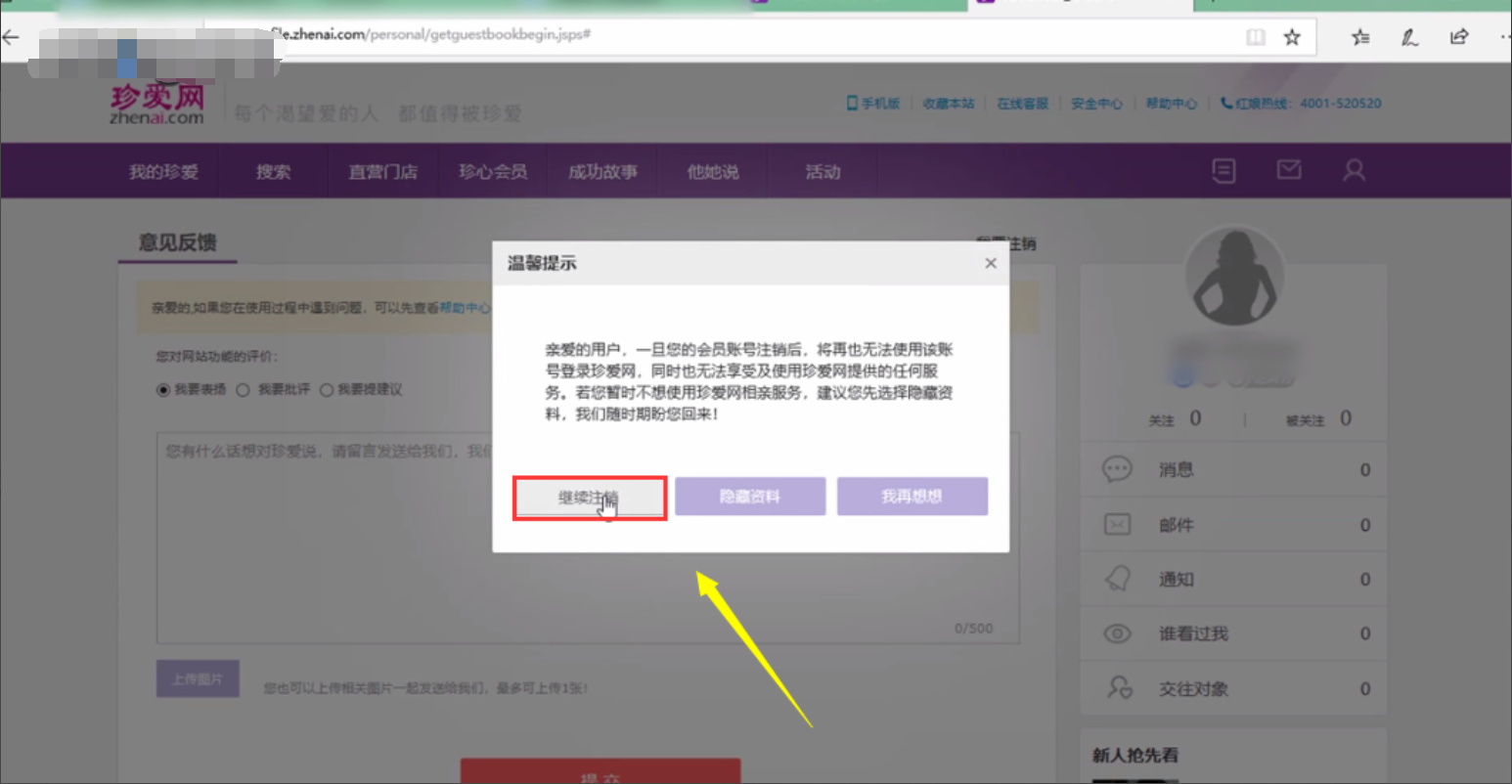Open 他她说 navigation item

(712, 171)
